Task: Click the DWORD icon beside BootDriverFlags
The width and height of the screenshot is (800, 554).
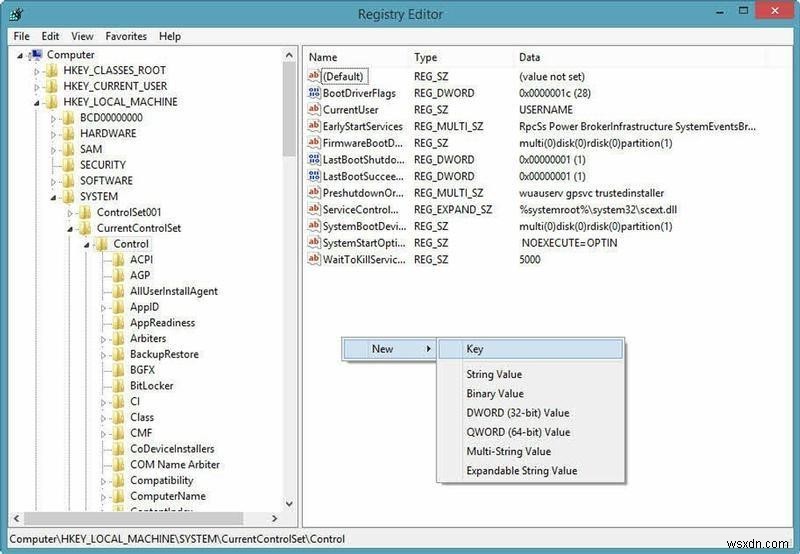Action: coord(314,93)
